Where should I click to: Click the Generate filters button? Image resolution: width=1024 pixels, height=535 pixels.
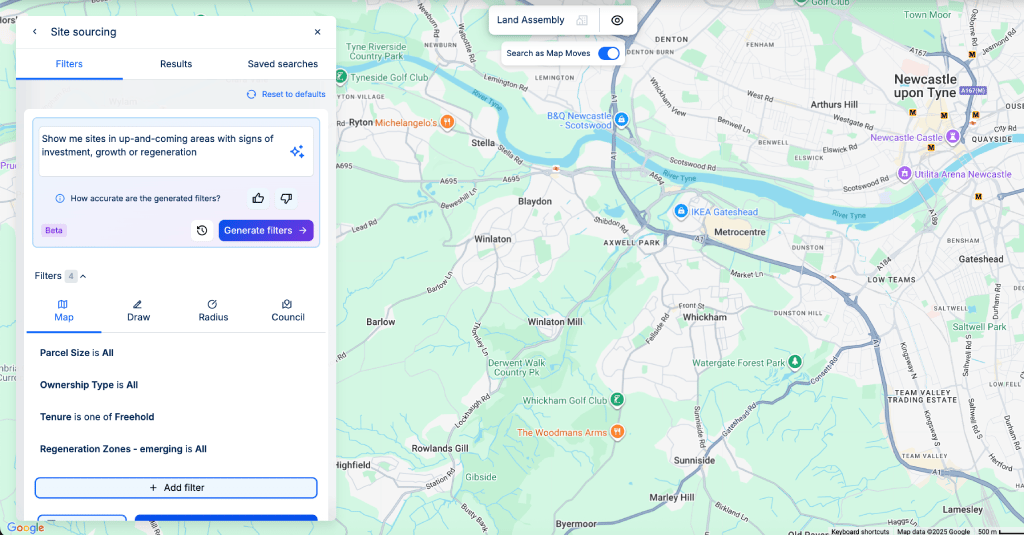pos(266,231)
